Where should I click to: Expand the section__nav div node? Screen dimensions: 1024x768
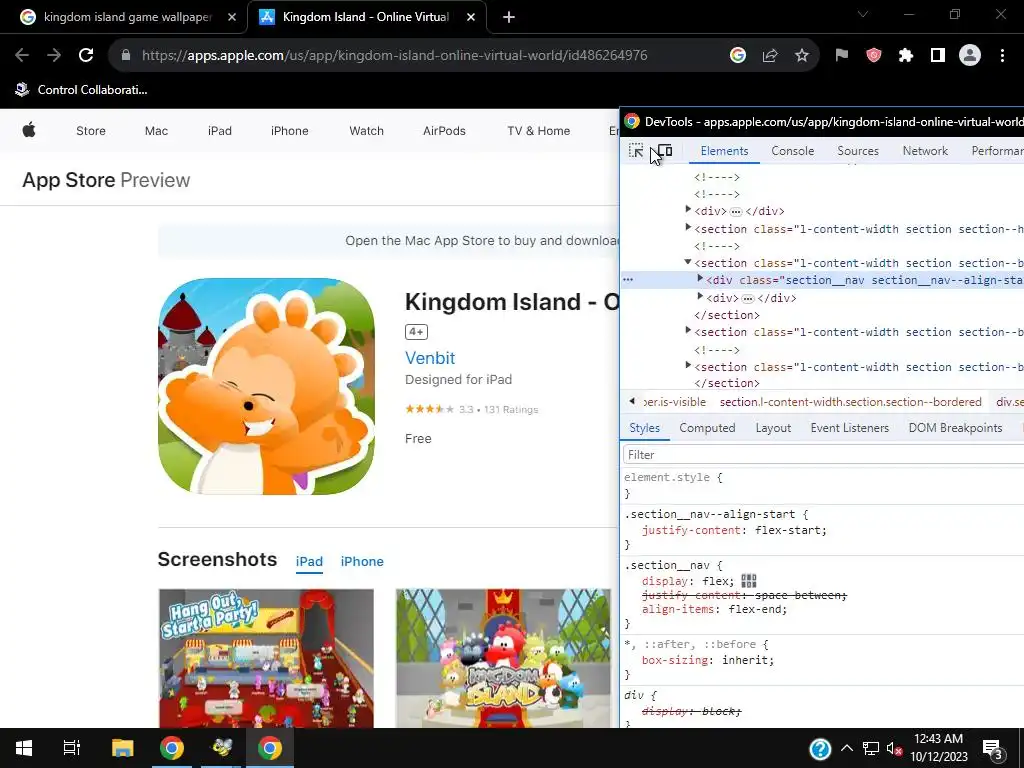[x=700, y=279]
